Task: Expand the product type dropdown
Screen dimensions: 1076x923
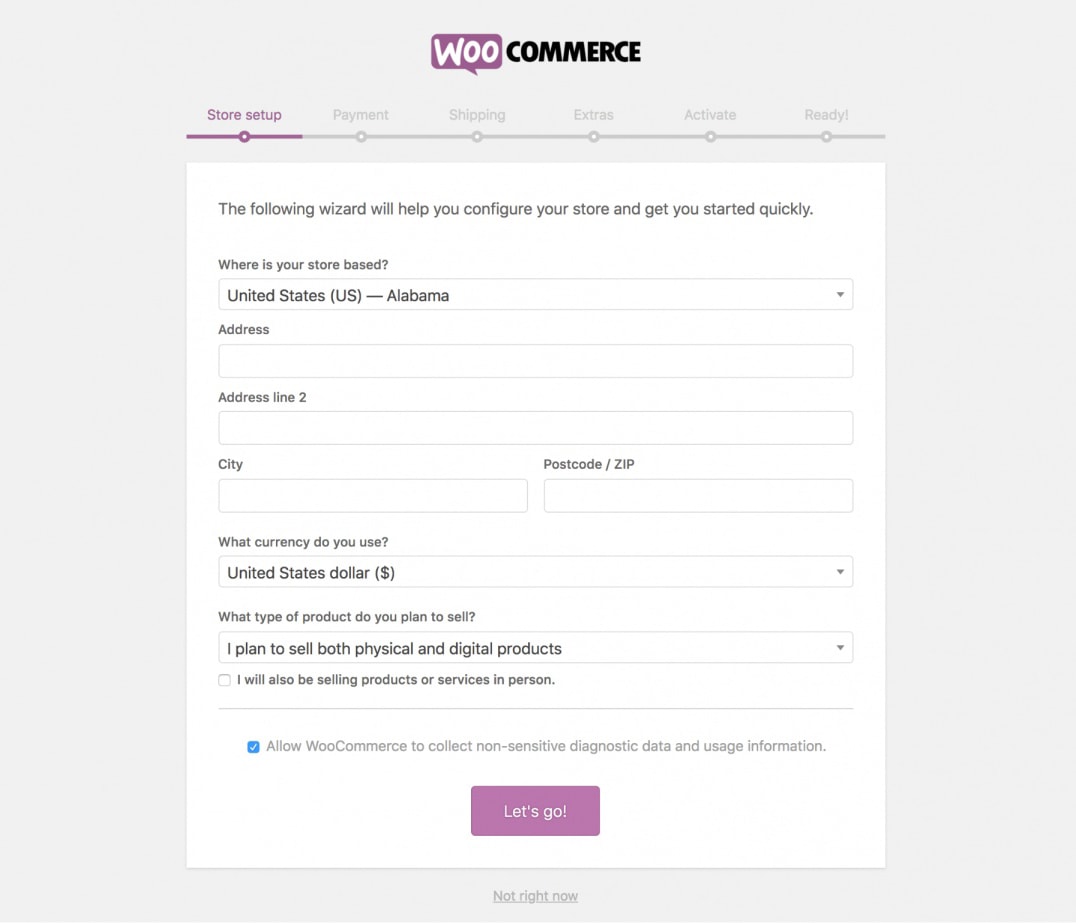Action: 535,647
